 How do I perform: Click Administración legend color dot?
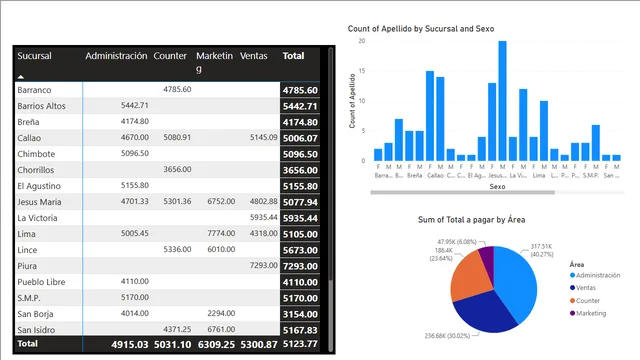point(572,275)
